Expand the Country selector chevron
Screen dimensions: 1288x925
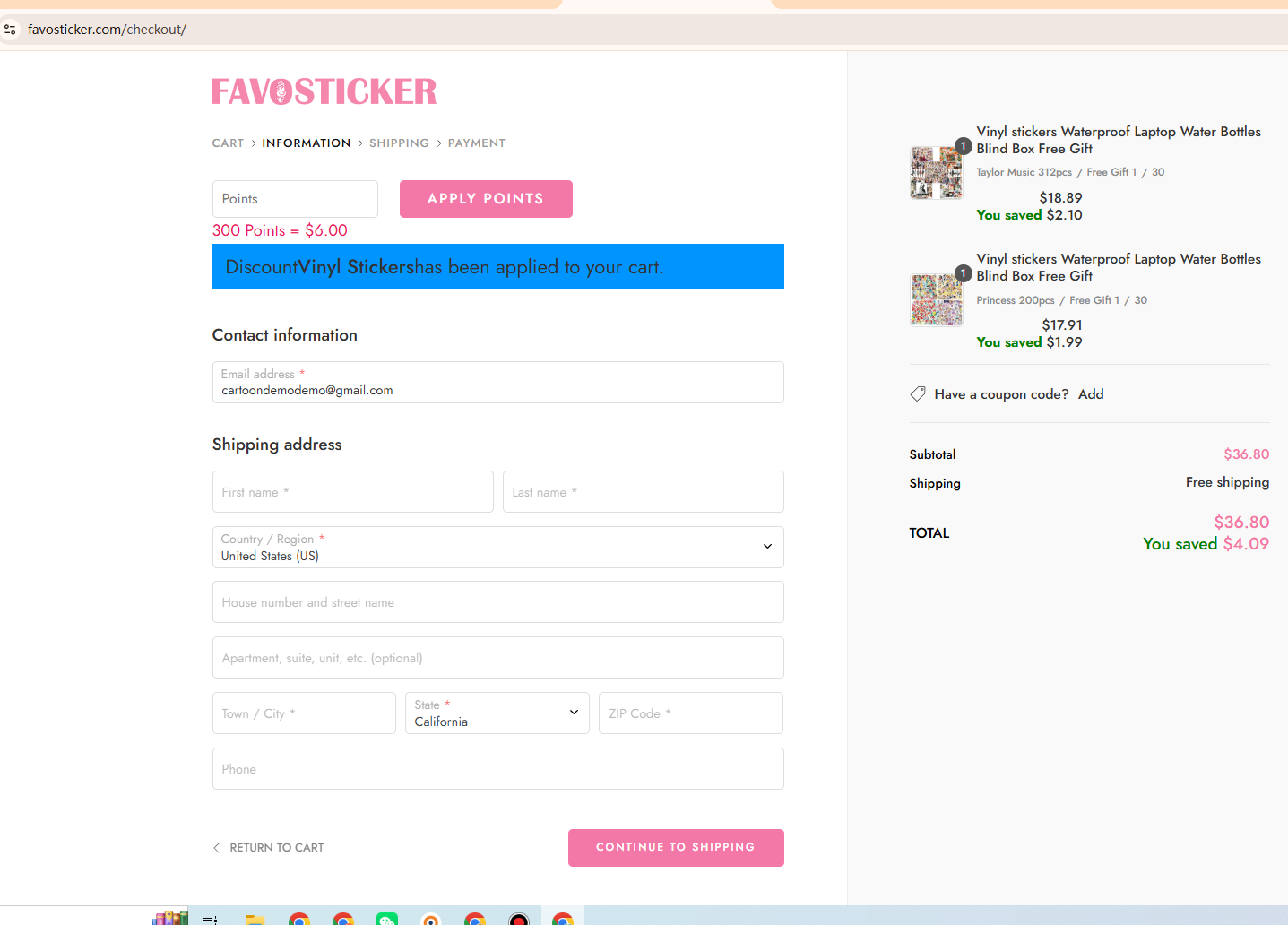pos(766,546)
